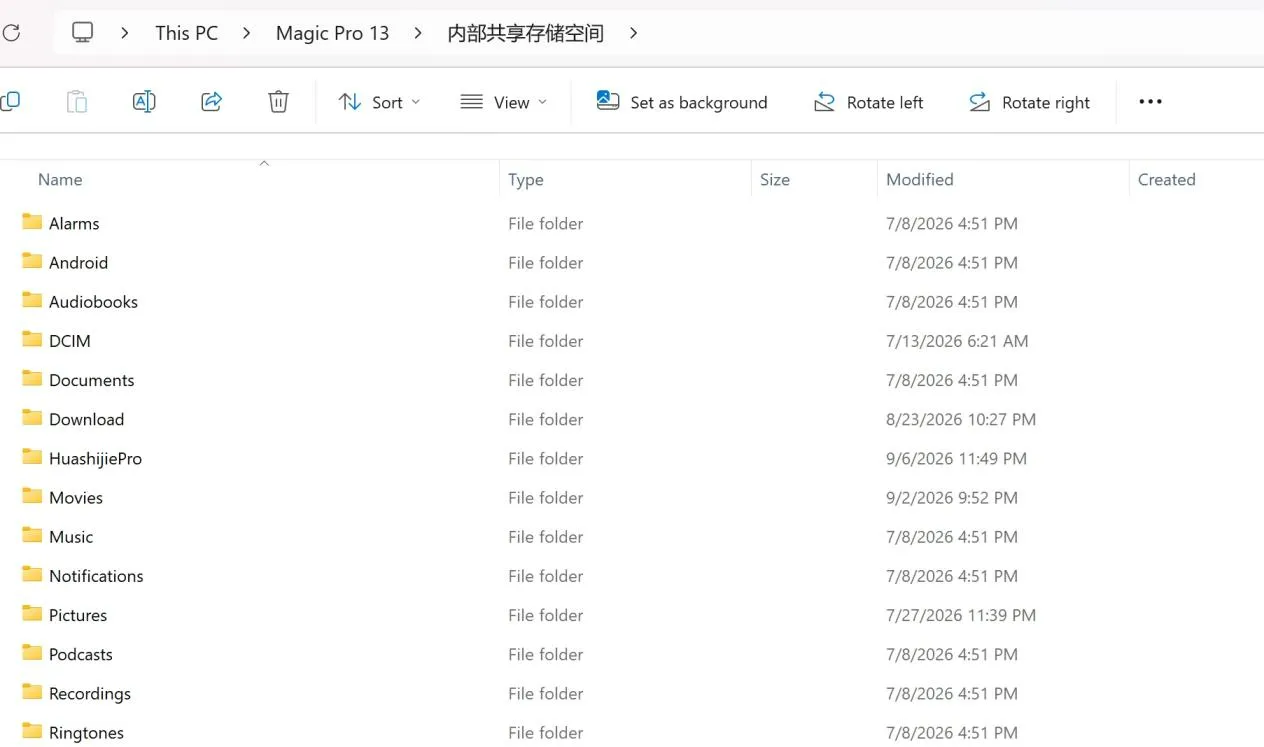Open the See more options ellipsis
The width and height of the screenshot is (1264, 747).
[x=1150, y=101]
